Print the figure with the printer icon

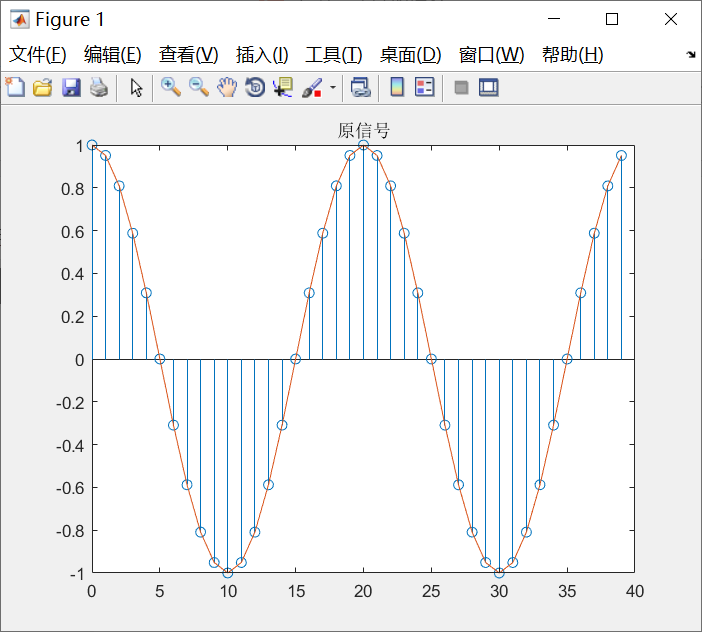[x=99, y=87]
